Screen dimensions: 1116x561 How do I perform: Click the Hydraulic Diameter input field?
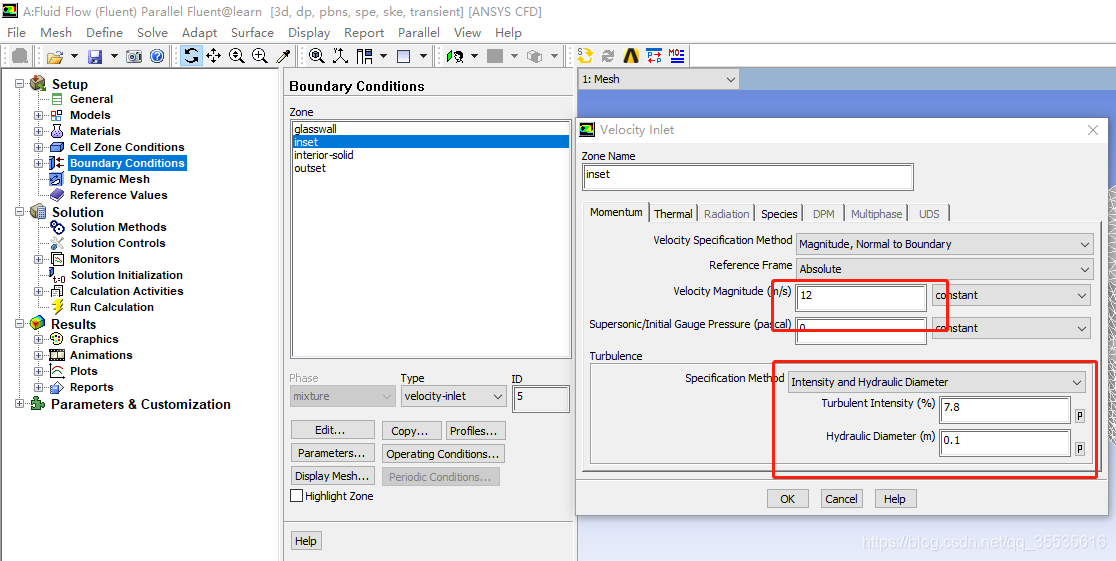pyautogui.click(x=1005, y=442)
